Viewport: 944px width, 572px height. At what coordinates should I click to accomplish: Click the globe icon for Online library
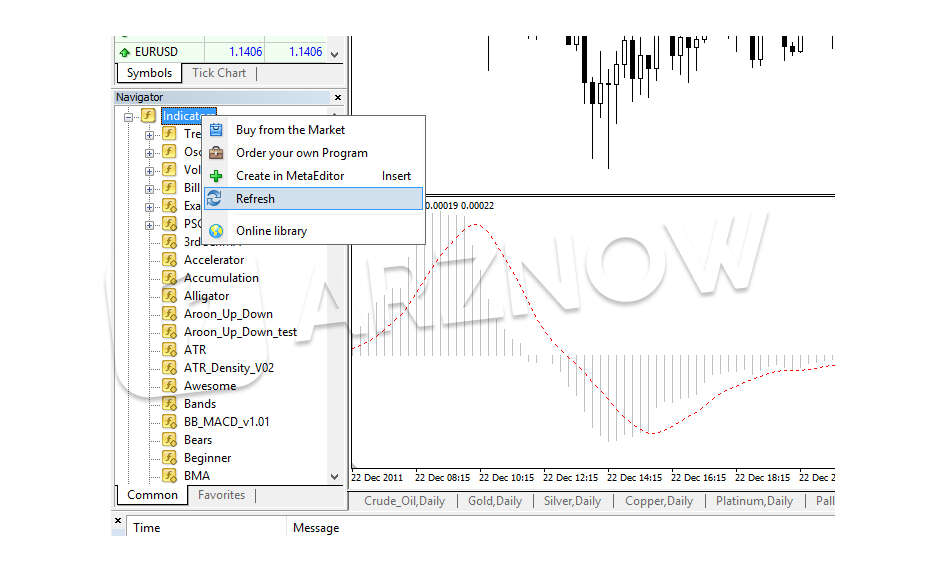click(216, 231)
